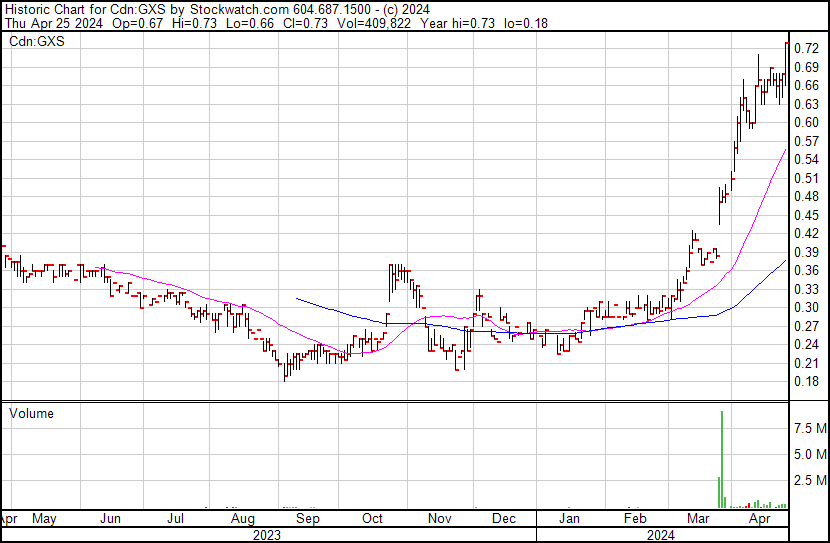Click the Jun month label
Image resolution: width=830 pixels, height=543 pixels.
(x=111, y=519)
